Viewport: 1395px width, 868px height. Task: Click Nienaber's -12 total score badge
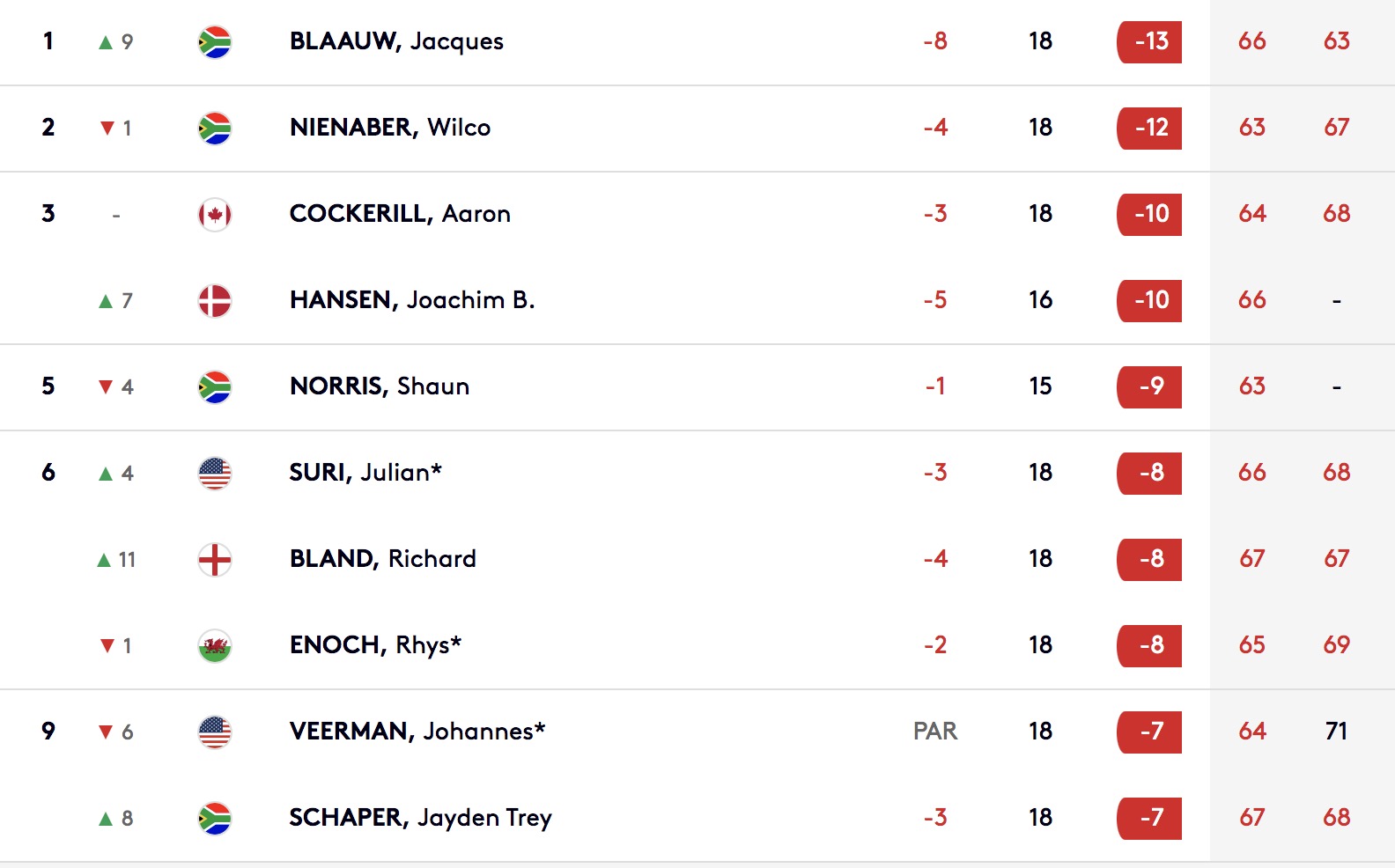pos(1149,128)
